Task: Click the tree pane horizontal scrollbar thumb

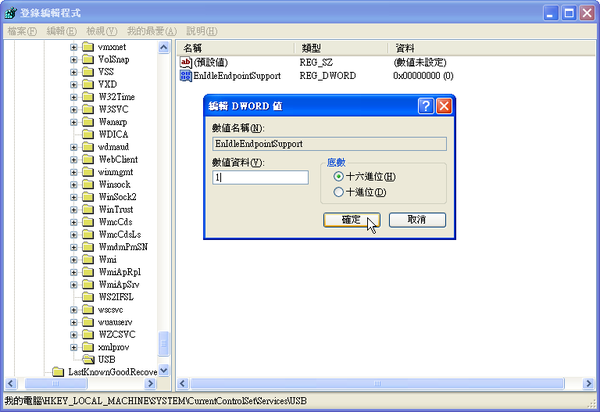Action: pos(56,383)
